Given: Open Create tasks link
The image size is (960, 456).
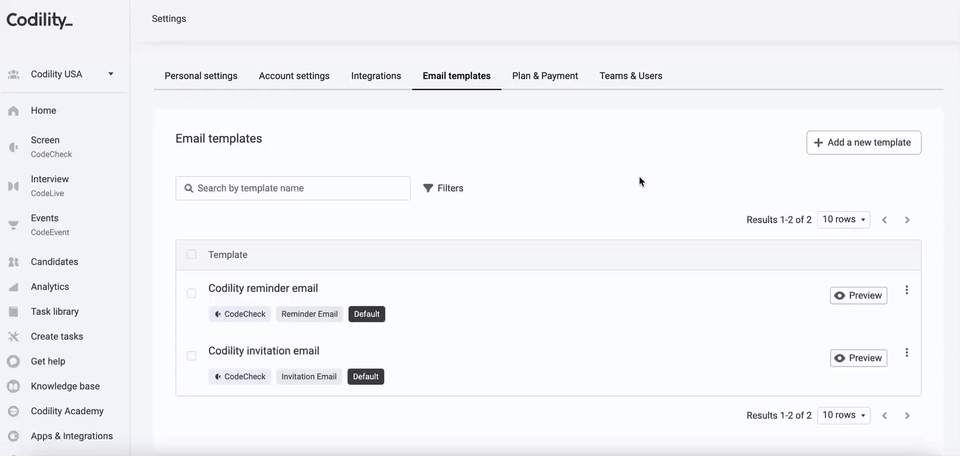Looking at the screenshot, I should 57,337.
